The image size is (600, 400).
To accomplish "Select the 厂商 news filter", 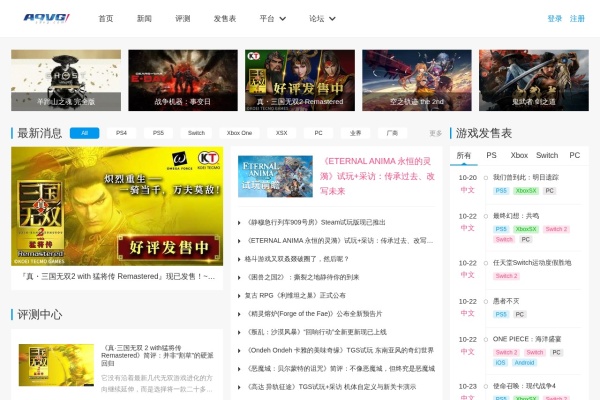I will (392, 133).
